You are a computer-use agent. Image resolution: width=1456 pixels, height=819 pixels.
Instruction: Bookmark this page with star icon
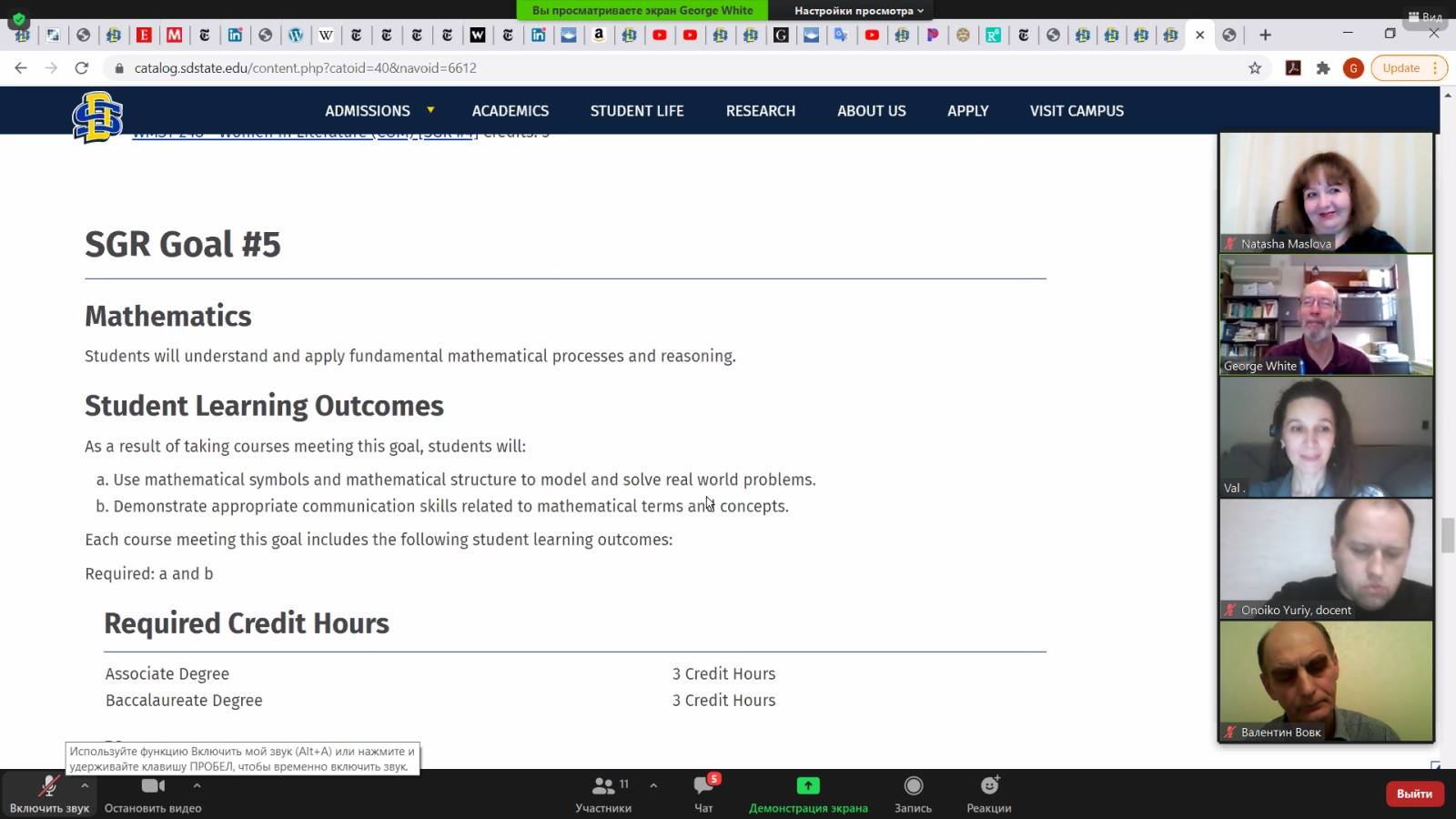pyautogui.click(x=1255, y=68)
